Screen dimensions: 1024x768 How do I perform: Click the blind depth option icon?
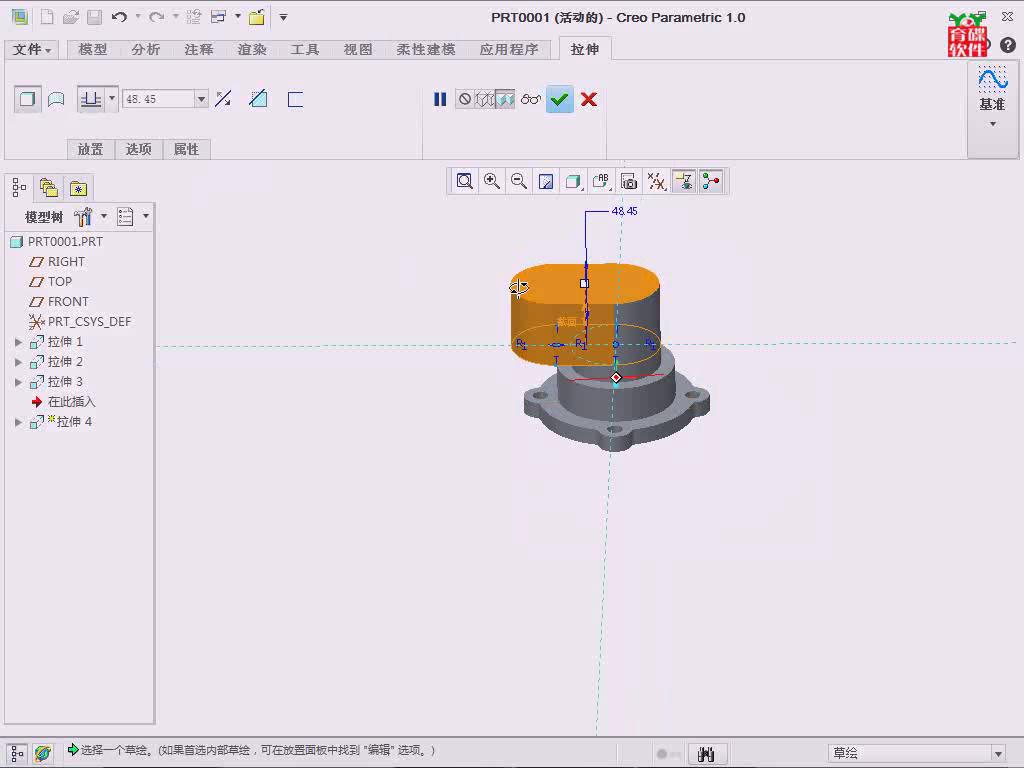coord(91,99)
